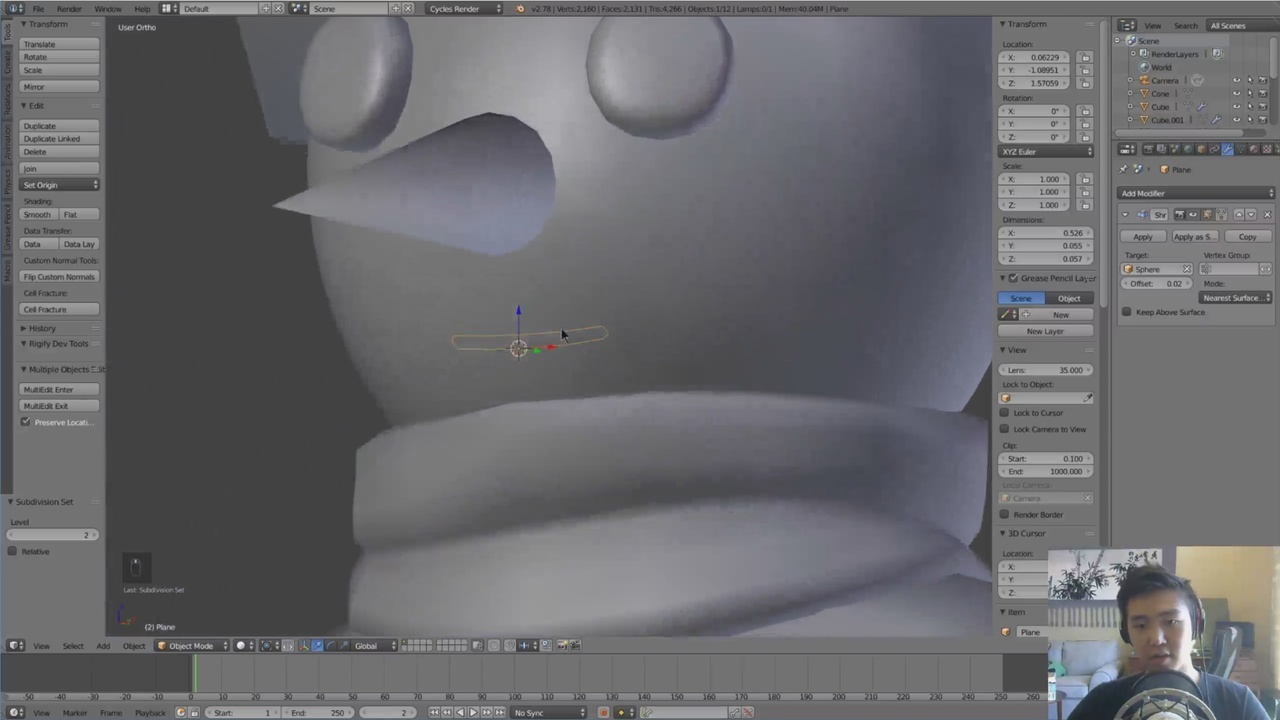Open the Modifiers tab wrench icon
This screenshot has height=720, width=1280.
(x=1227, y=150)
